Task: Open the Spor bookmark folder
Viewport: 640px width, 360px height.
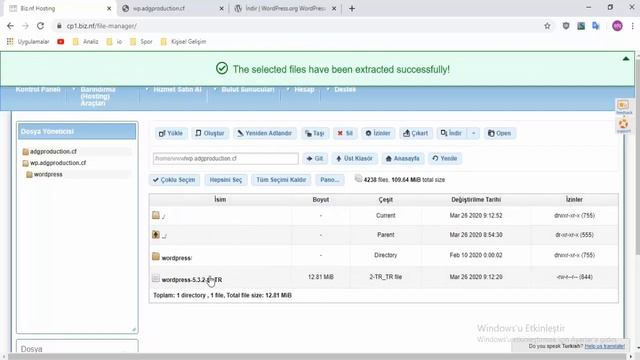Action: [x=141, y=42]
